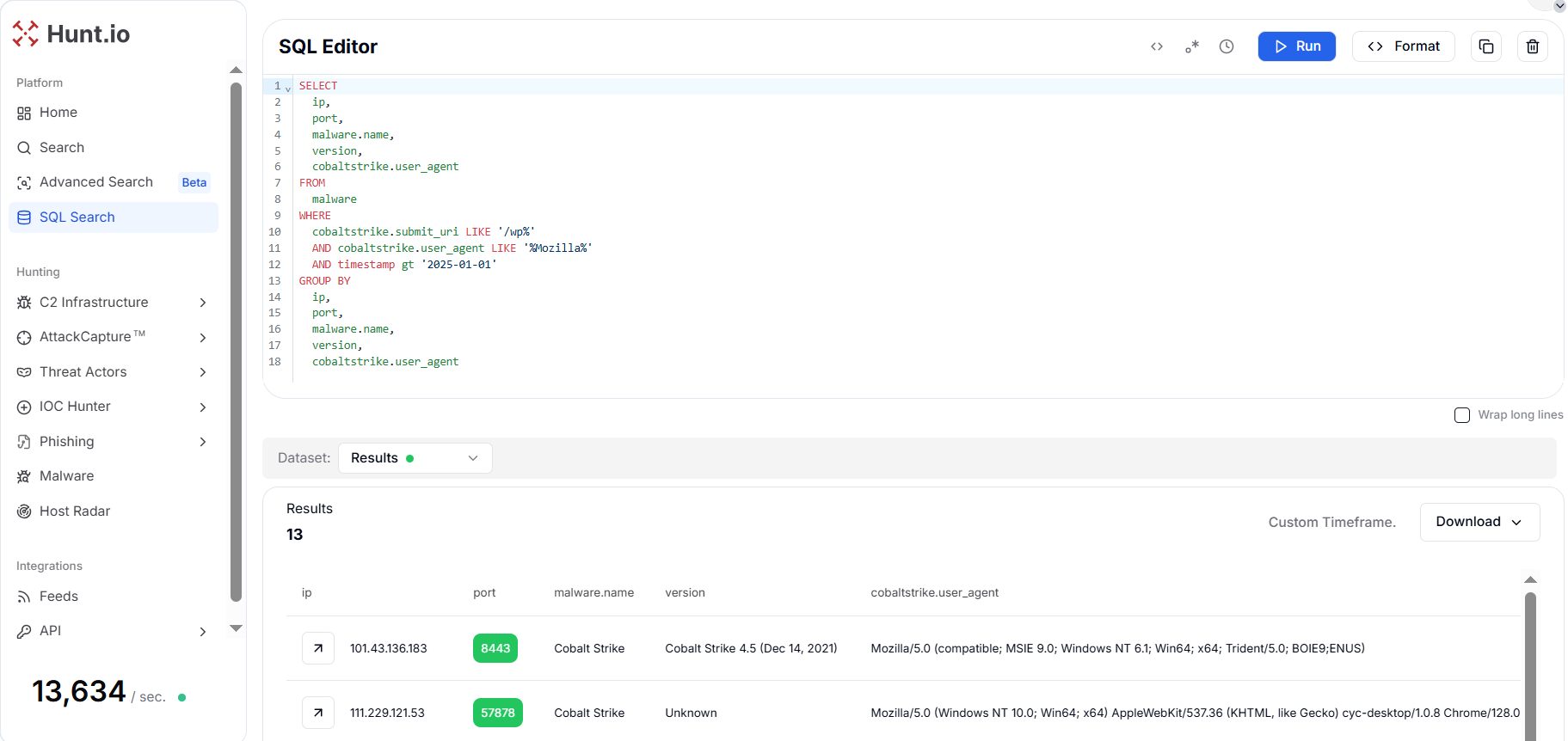
Task: Expand API submenu chevron
Action: pos(203,632)
